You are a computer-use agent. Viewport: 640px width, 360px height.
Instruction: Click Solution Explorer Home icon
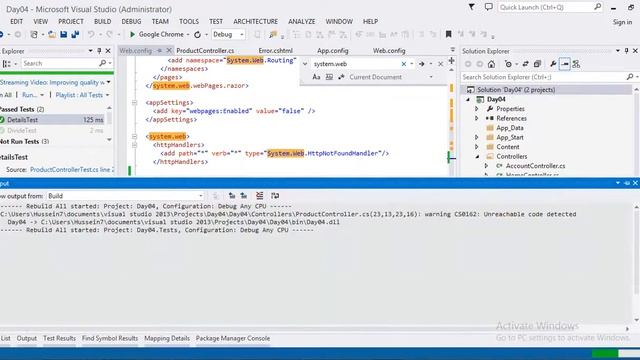coord(491,64)
